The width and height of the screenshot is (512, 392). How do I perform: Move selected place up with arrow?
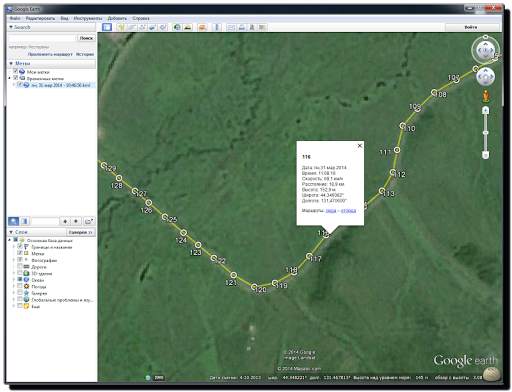tap(65, 221)
